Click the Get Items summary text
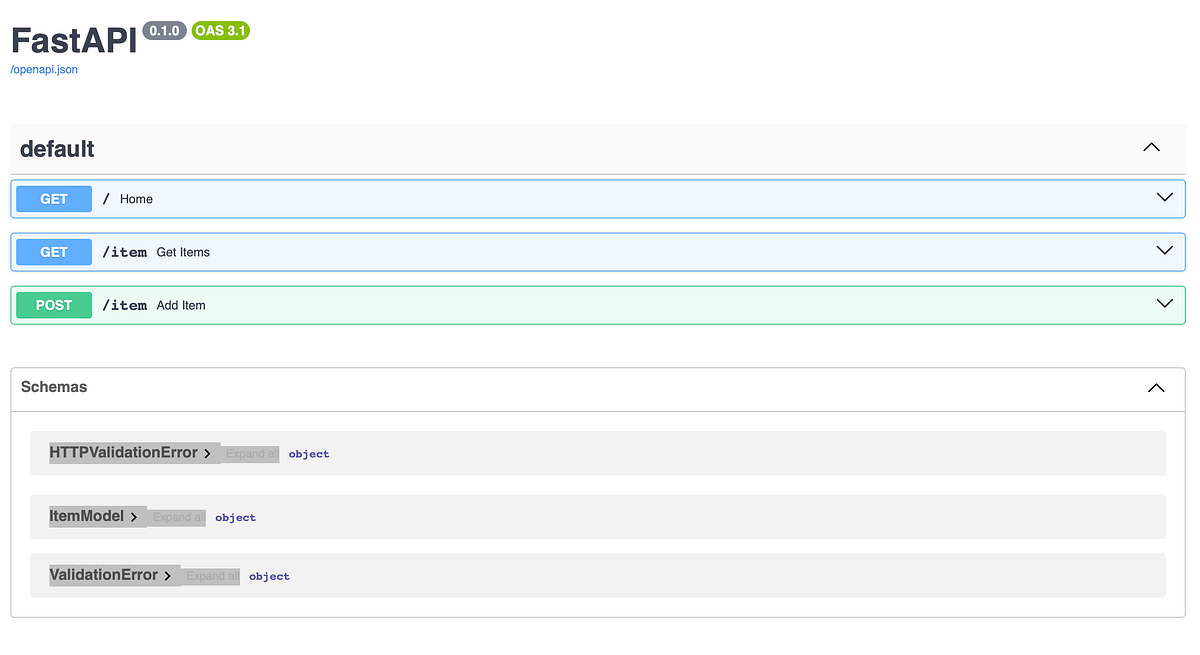Image resolution: width=1200 pixels, height=655 pixels. tap(183, 252)
